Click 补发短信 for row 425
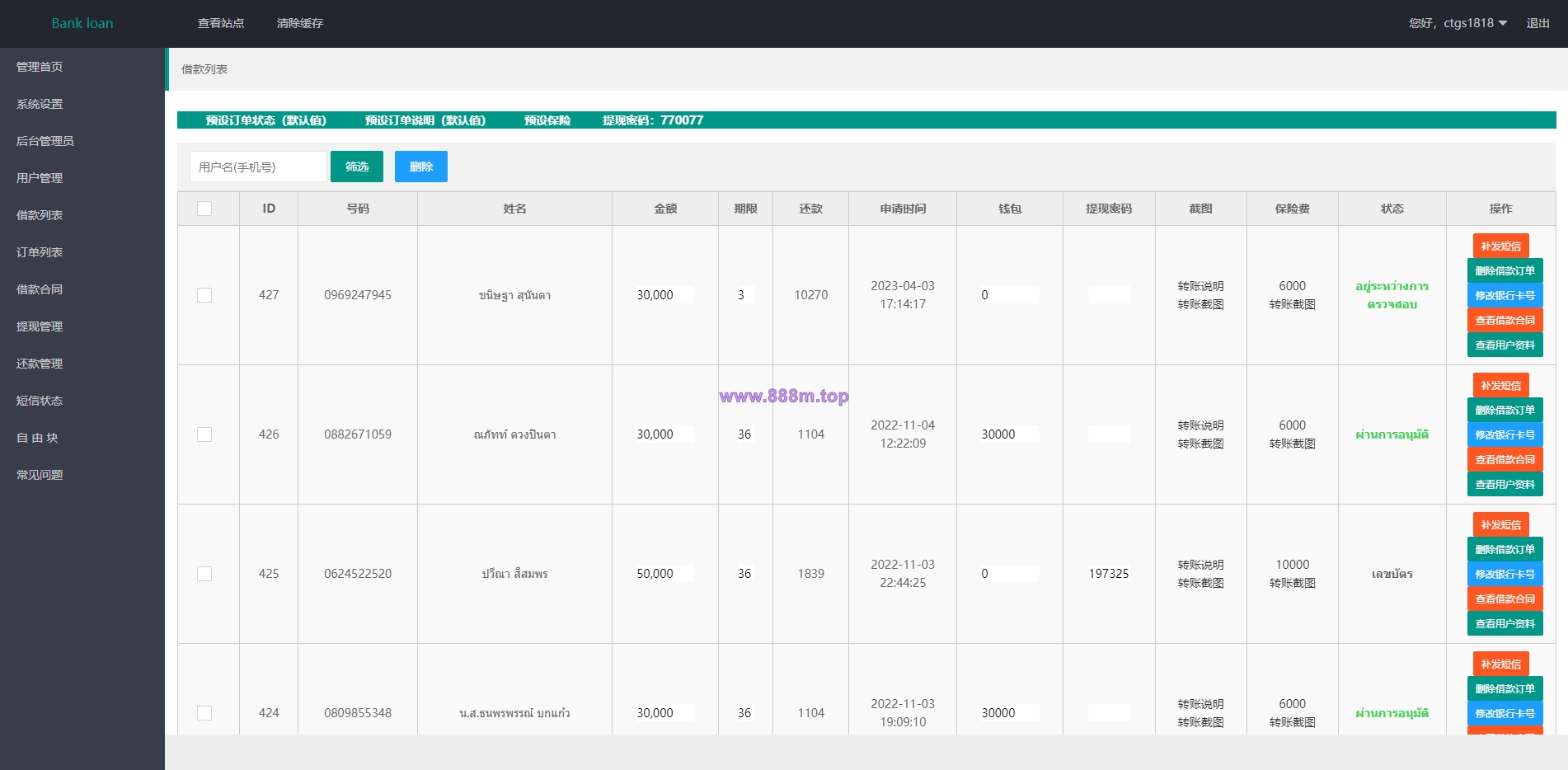The height and width of the screenshot is (770, 1568). pyautogui.click(x=1501, y=524)
